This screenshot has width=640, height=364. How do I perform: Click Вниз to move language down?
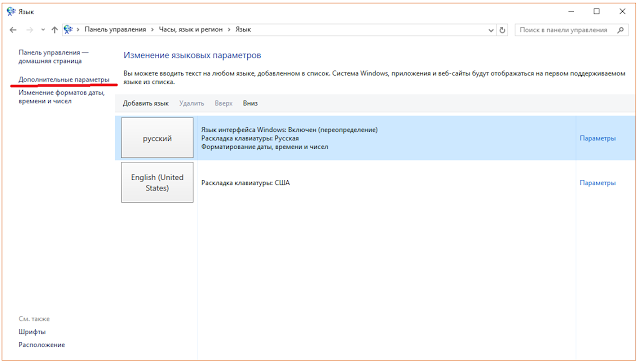tap(250, 104)
